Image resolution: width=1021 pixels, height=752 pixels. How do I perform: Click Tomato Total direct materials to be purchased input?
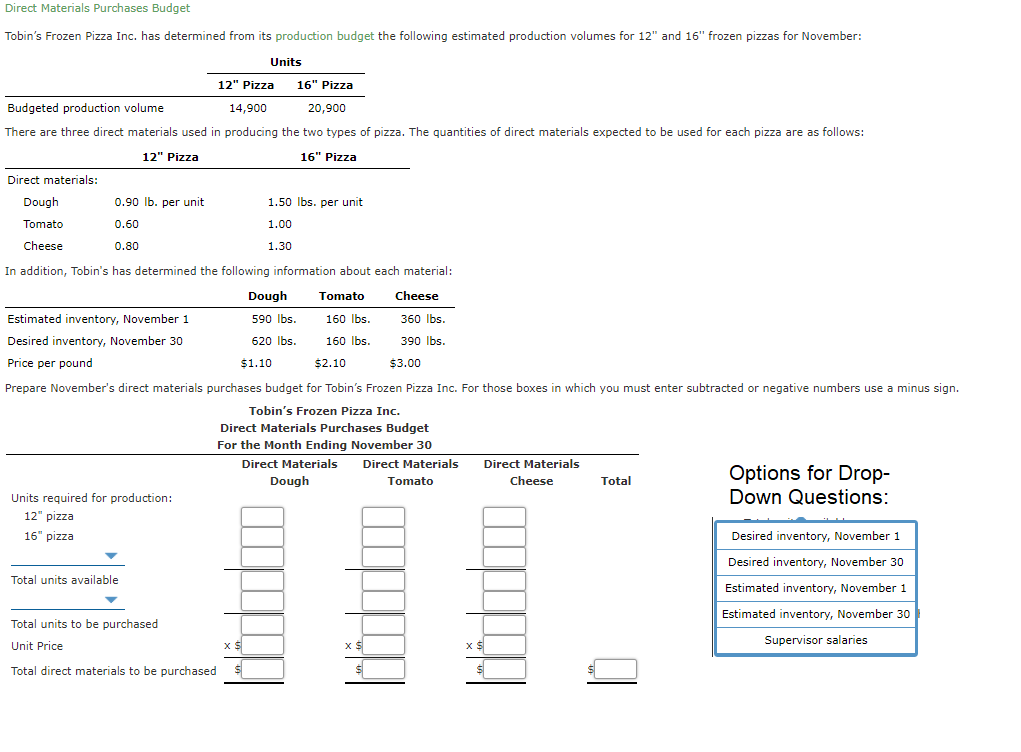point(384,669)
